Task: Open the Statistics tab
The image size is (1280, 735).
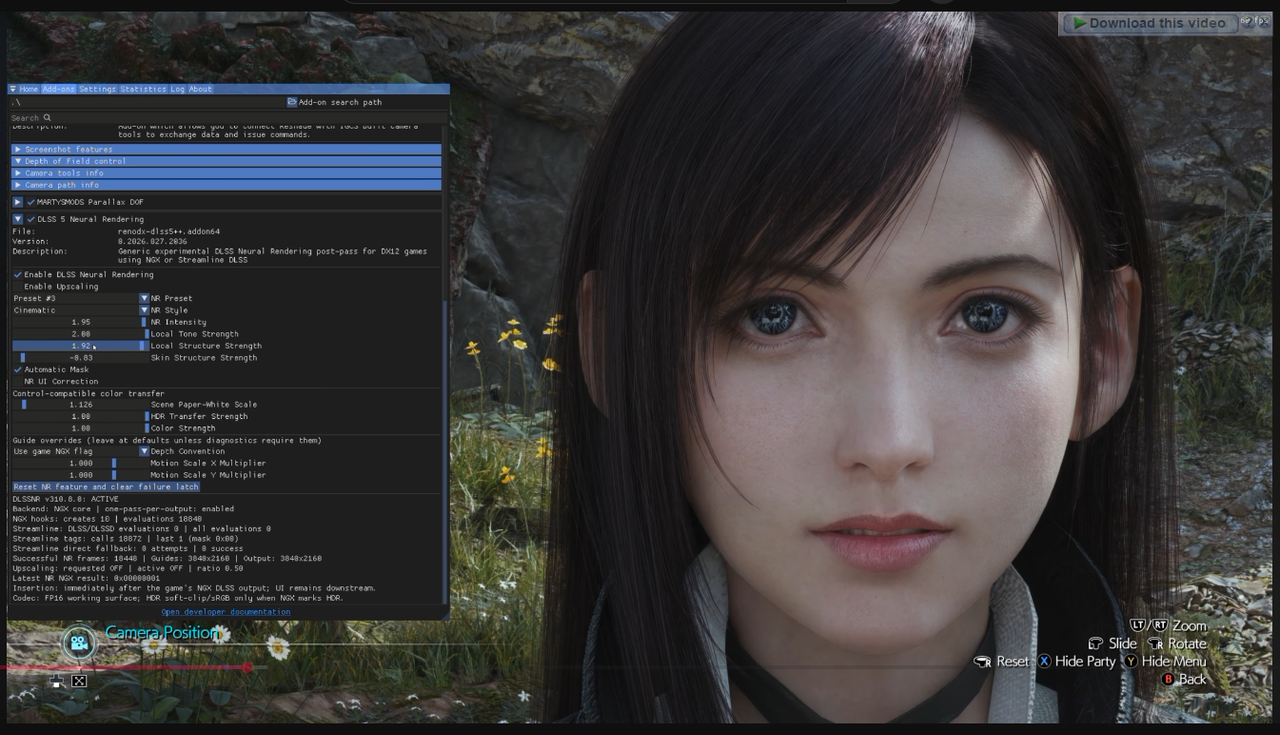Action: point(143,89)
